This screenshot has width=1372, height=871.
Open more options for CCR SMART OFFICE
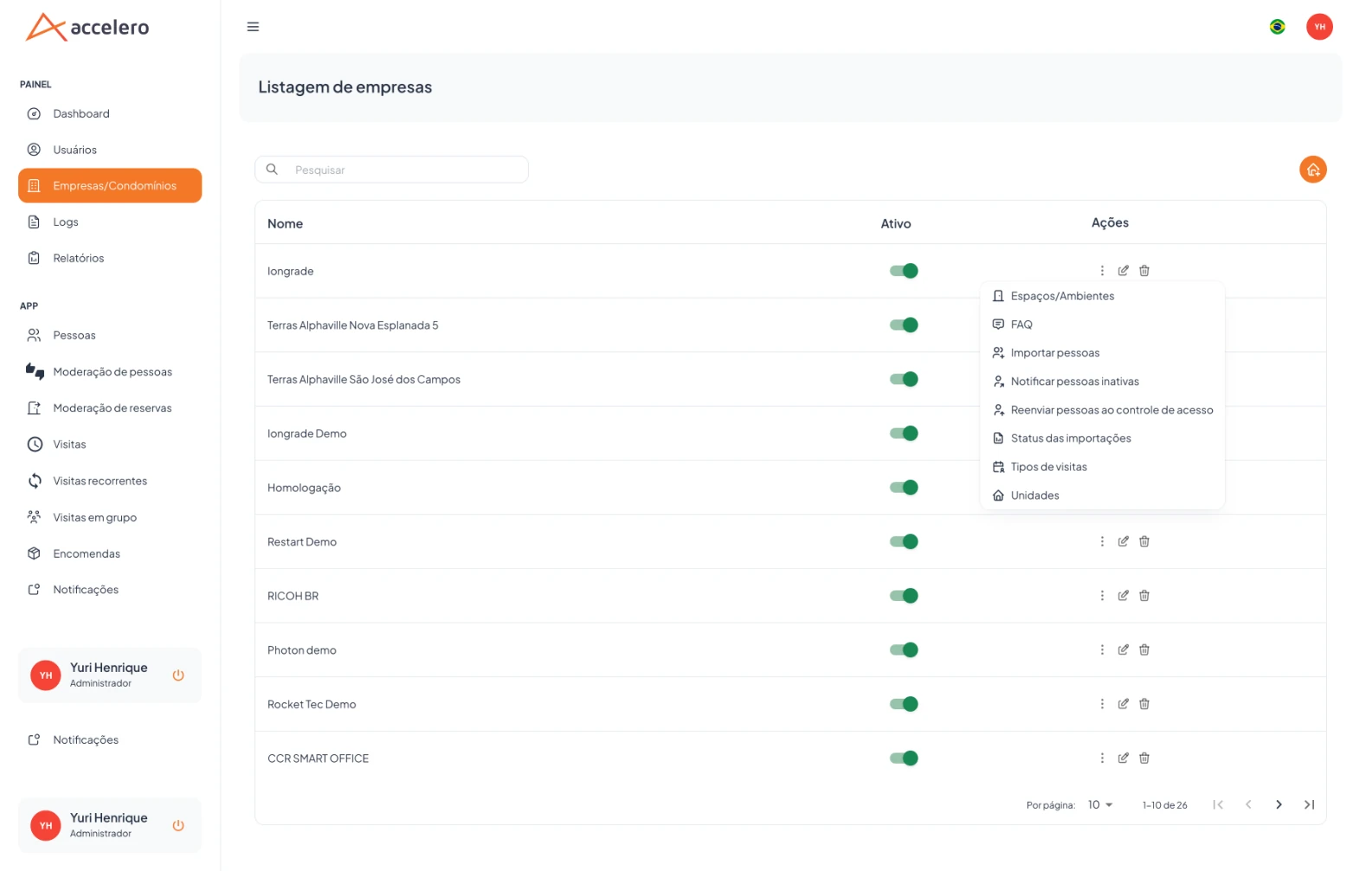pos(1102,758)
